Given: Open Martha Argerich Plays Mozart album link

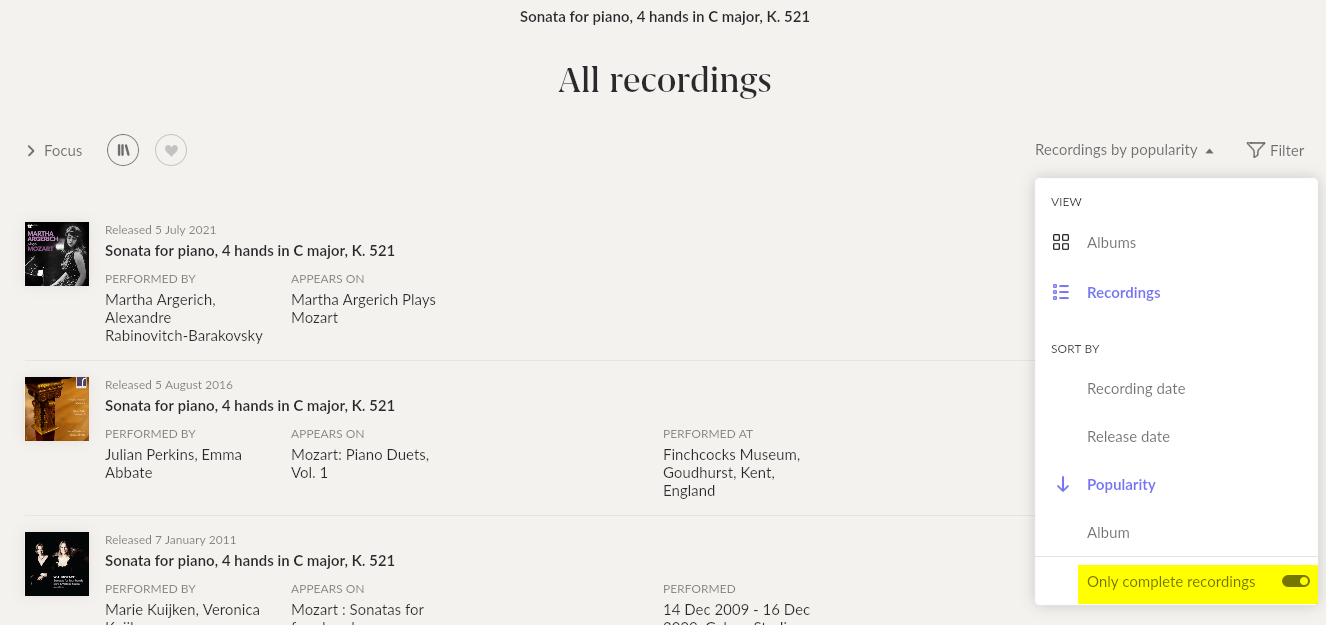Looking at the screenshot, I should click(363, 308).
